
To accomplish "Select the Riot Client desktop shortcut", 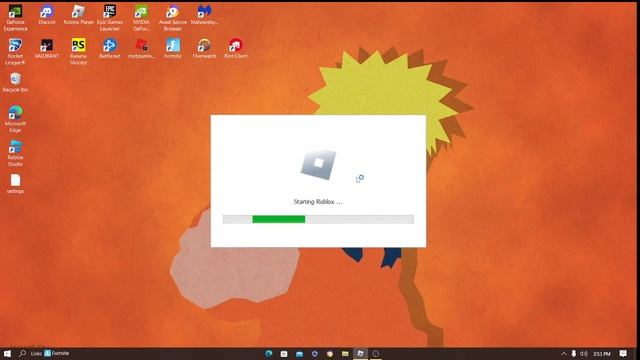I will pyautogui.click(x=236, y=49).
